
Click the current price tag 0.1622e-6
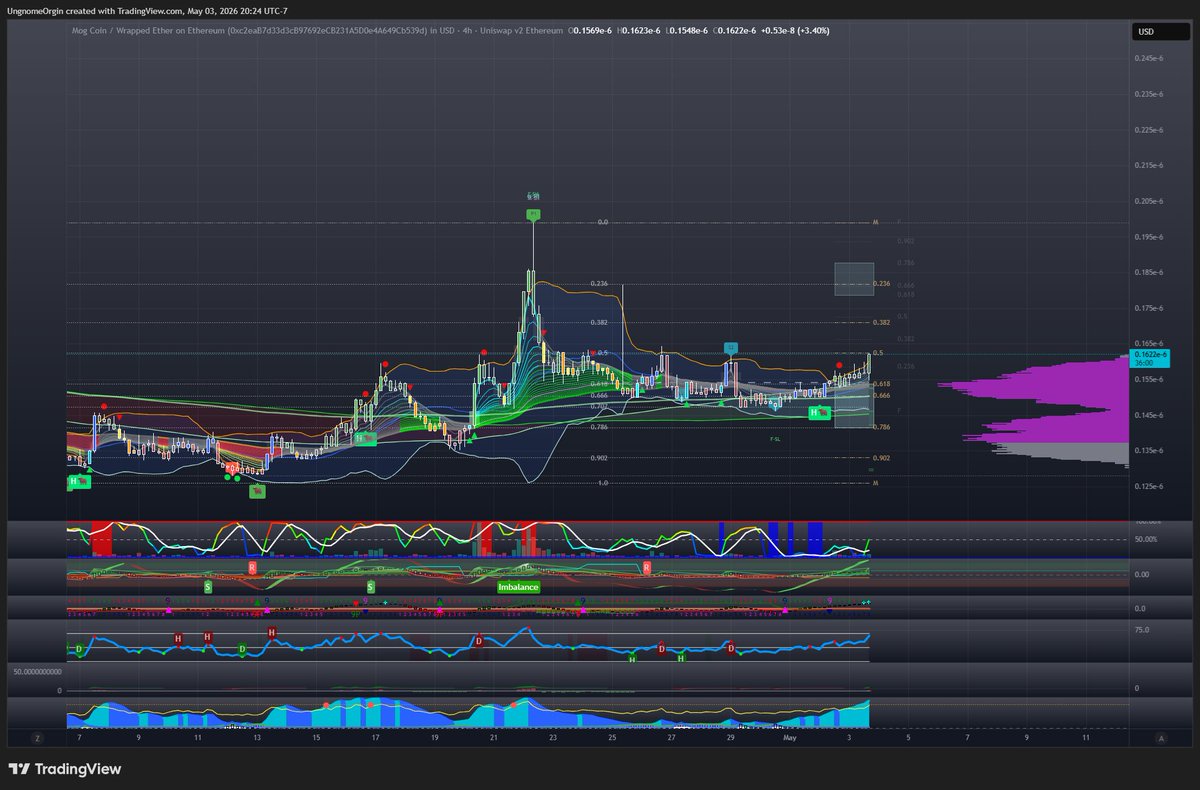1149,358
